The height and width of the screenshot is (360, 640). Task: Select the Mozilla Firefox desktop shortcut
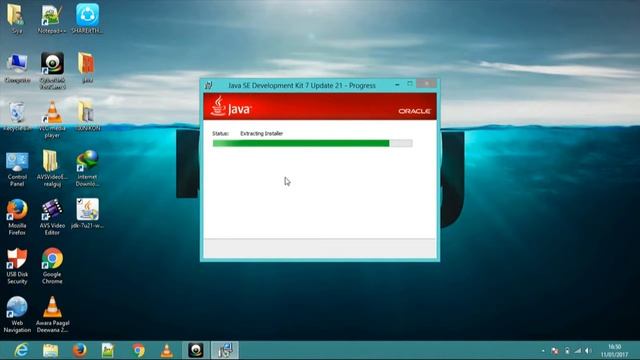tap(17, 217)
